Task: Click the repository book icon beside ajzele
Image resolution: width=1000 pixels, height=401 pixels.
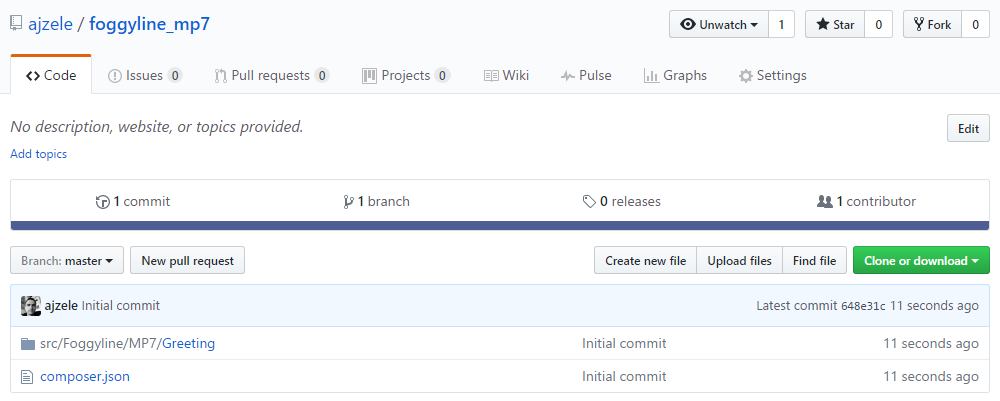Action: click(x=16, y=24)
